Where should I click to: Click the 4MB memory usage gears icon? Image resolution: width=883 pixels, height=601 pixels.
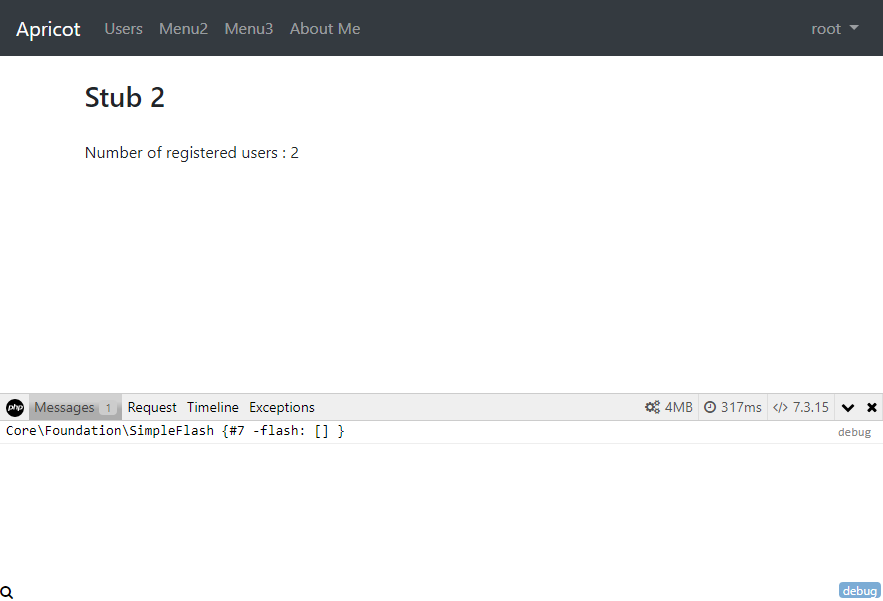(x=652, y=407)
